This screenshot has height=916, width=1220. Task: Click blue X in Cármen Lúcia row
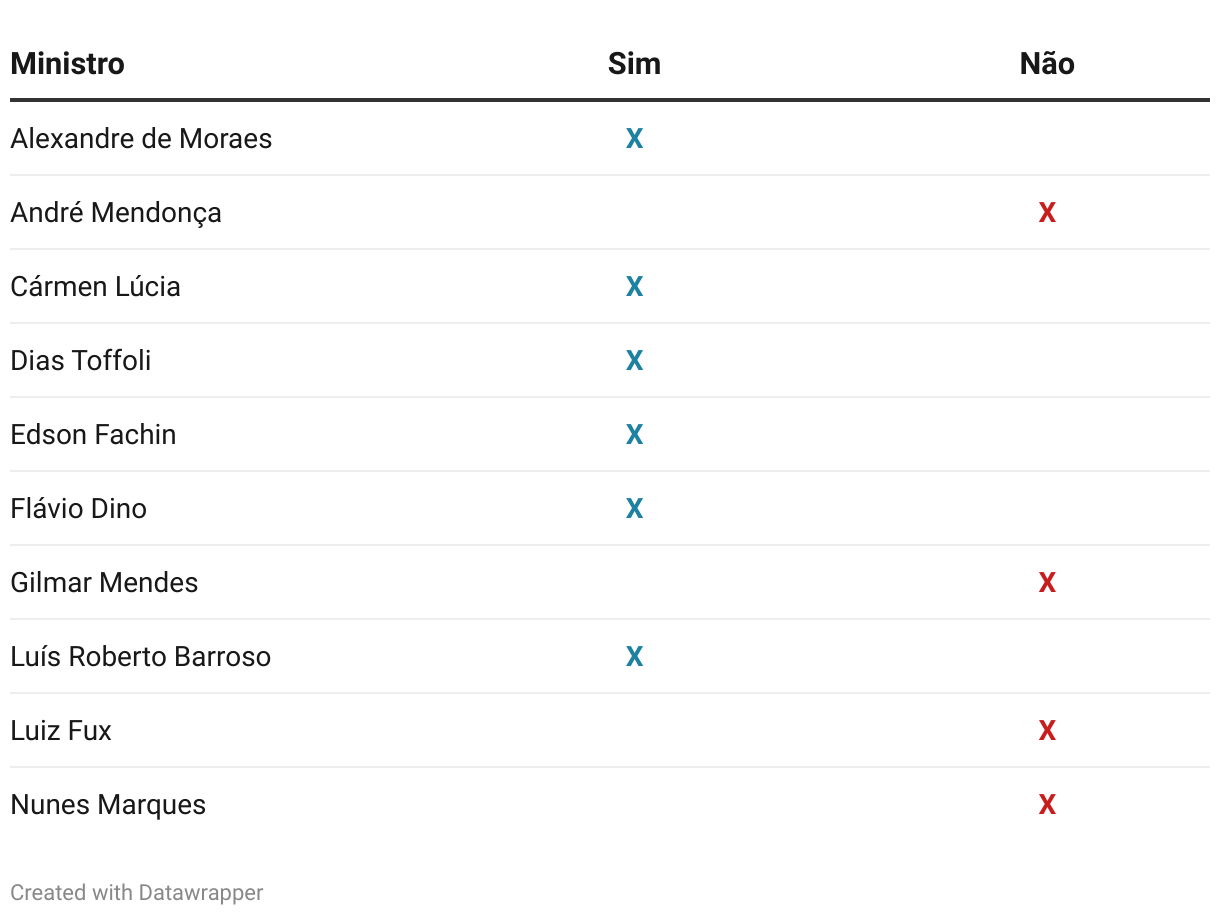(x=634, y=287)
